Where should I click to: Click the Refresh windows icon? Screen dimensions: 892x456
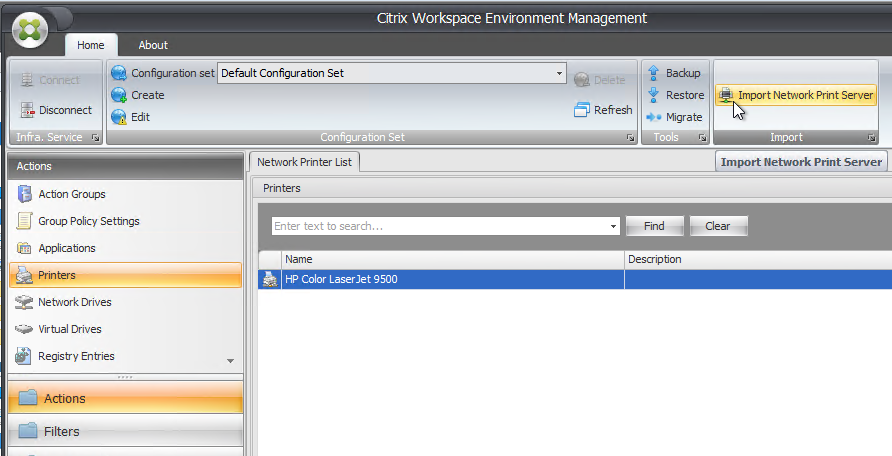[581, 110]
